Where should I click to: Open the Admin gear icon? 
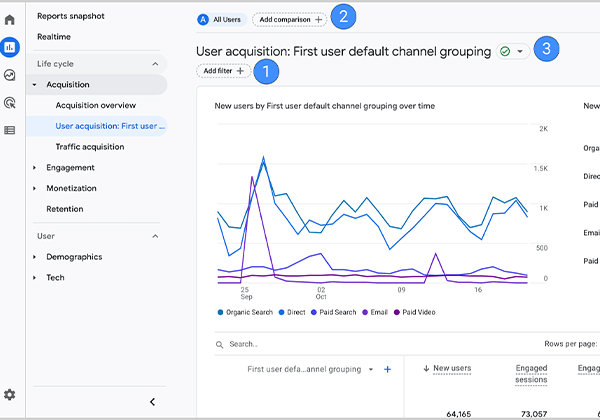[10, 395]
